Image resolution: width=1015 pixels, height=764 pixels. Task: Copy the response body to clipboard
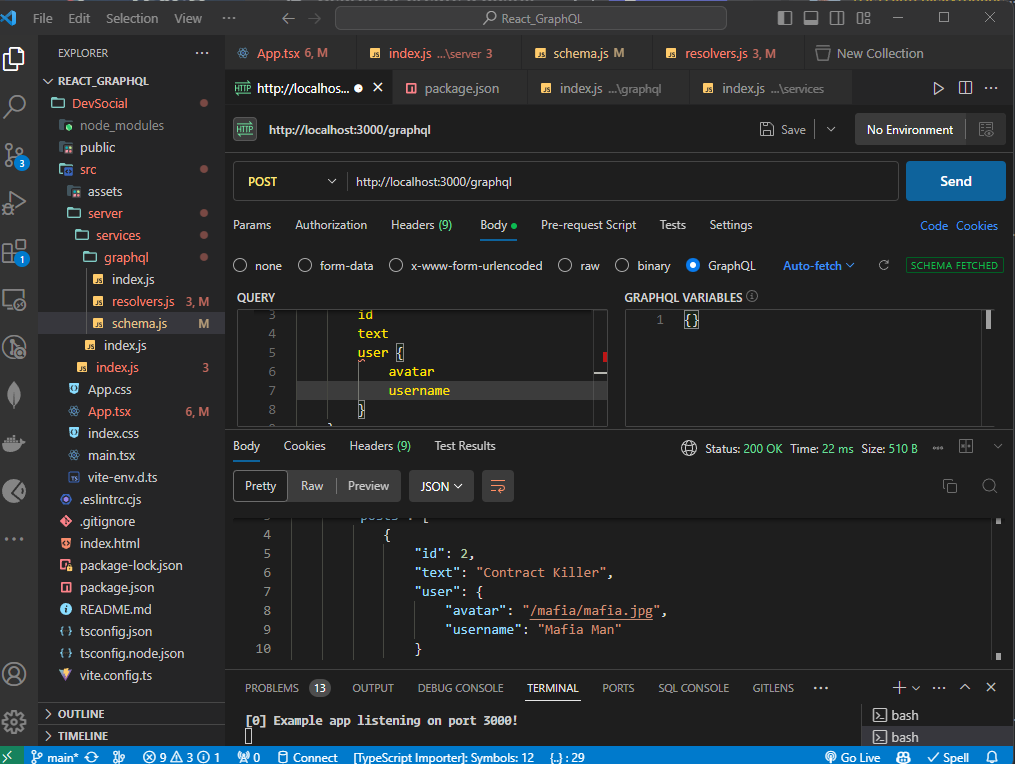tap(950, 486)
